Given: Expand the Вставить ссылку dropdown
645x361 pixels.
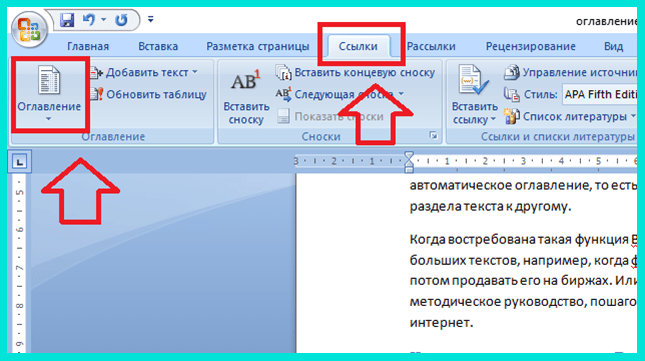Looking at the screenshot, I should click(x=493, y=120).
